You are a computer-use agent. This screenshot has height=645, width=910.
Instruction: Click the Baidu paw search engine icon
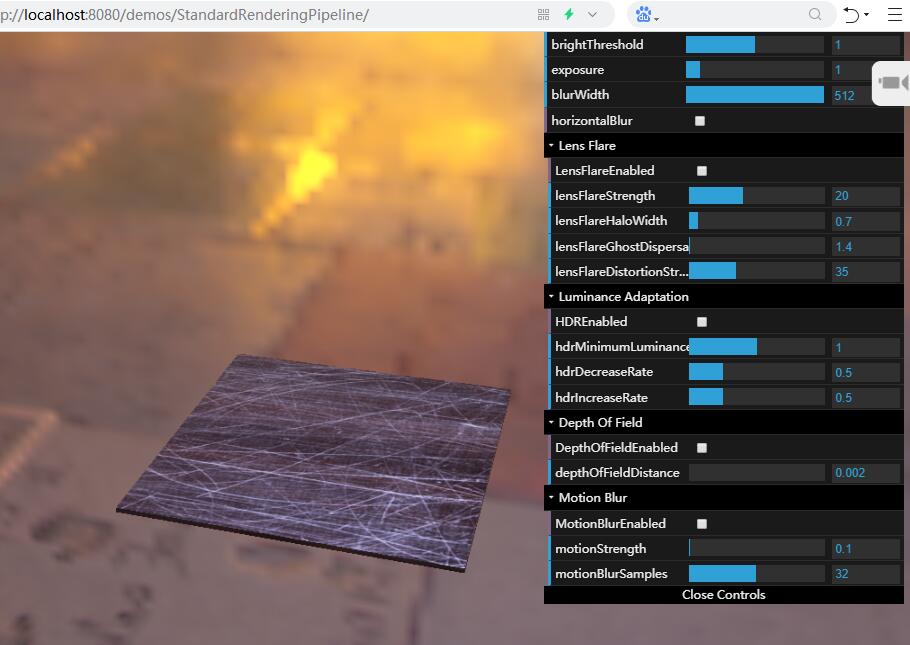click(644, 15)
